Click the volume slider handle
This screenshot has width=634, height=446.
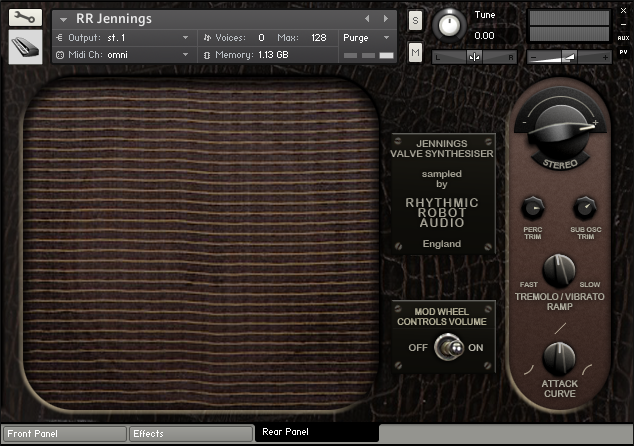[x=570, y=57]
